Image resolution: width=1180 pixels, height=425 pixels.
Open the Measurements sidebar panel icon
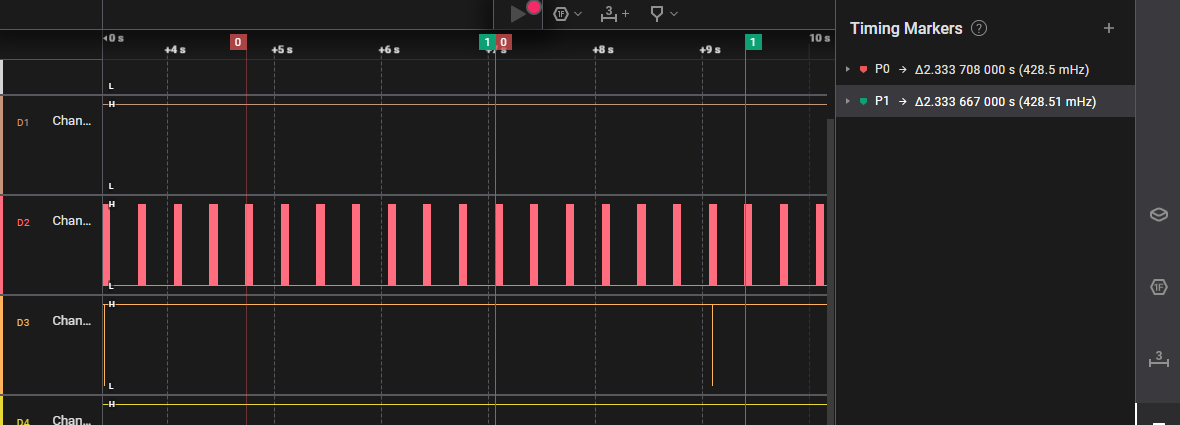1158,360
